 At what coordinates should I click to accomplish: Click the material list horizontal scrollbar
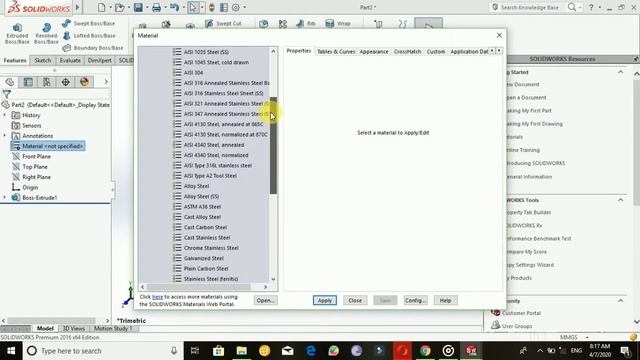[198, 287]
